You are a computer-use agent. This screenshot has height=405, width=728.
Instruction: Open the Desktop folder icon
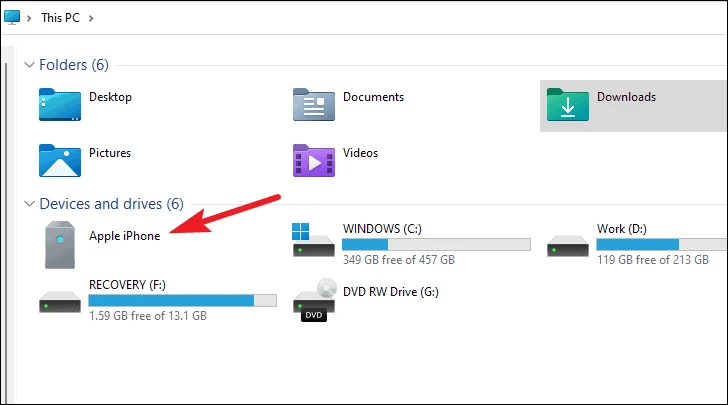[60, 105]
